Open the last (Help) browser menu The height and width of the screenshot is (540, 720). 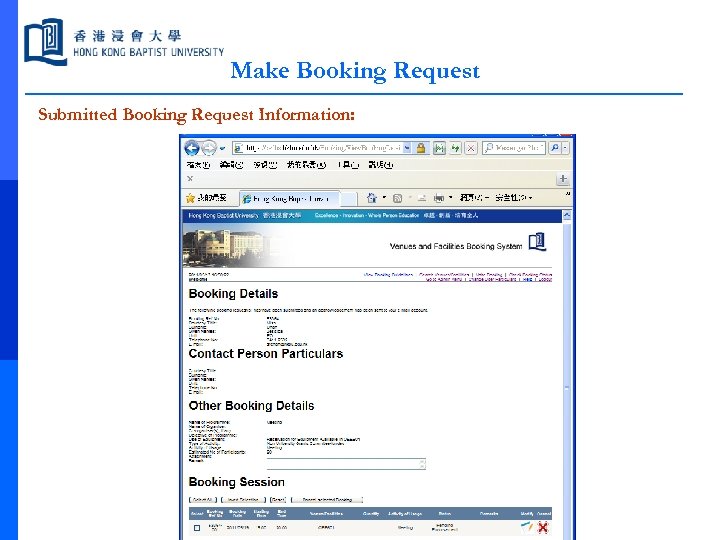pos(381,164)
